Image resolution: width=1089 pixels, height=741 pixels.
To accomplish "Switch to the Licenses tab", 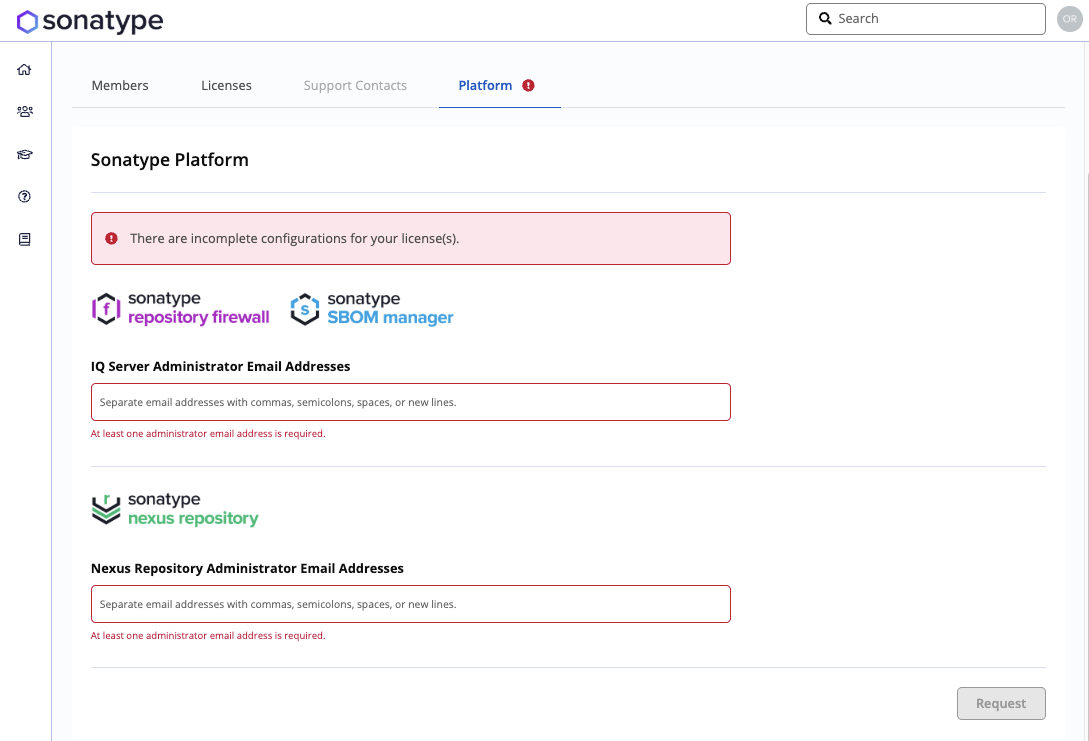I will click(x=226, y=85).
